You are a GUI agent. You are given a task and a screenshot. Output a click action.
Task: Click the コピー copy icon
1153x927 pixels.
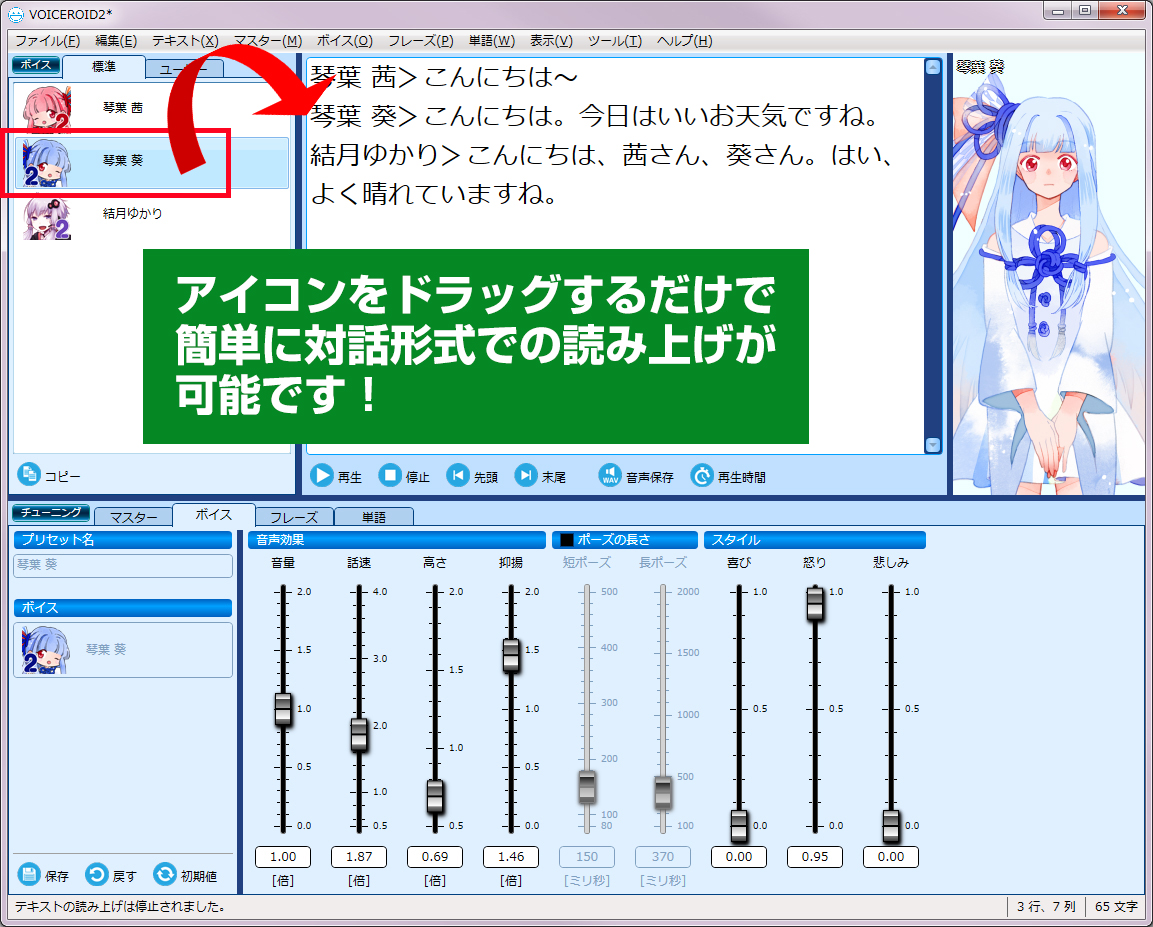[29, 475]
